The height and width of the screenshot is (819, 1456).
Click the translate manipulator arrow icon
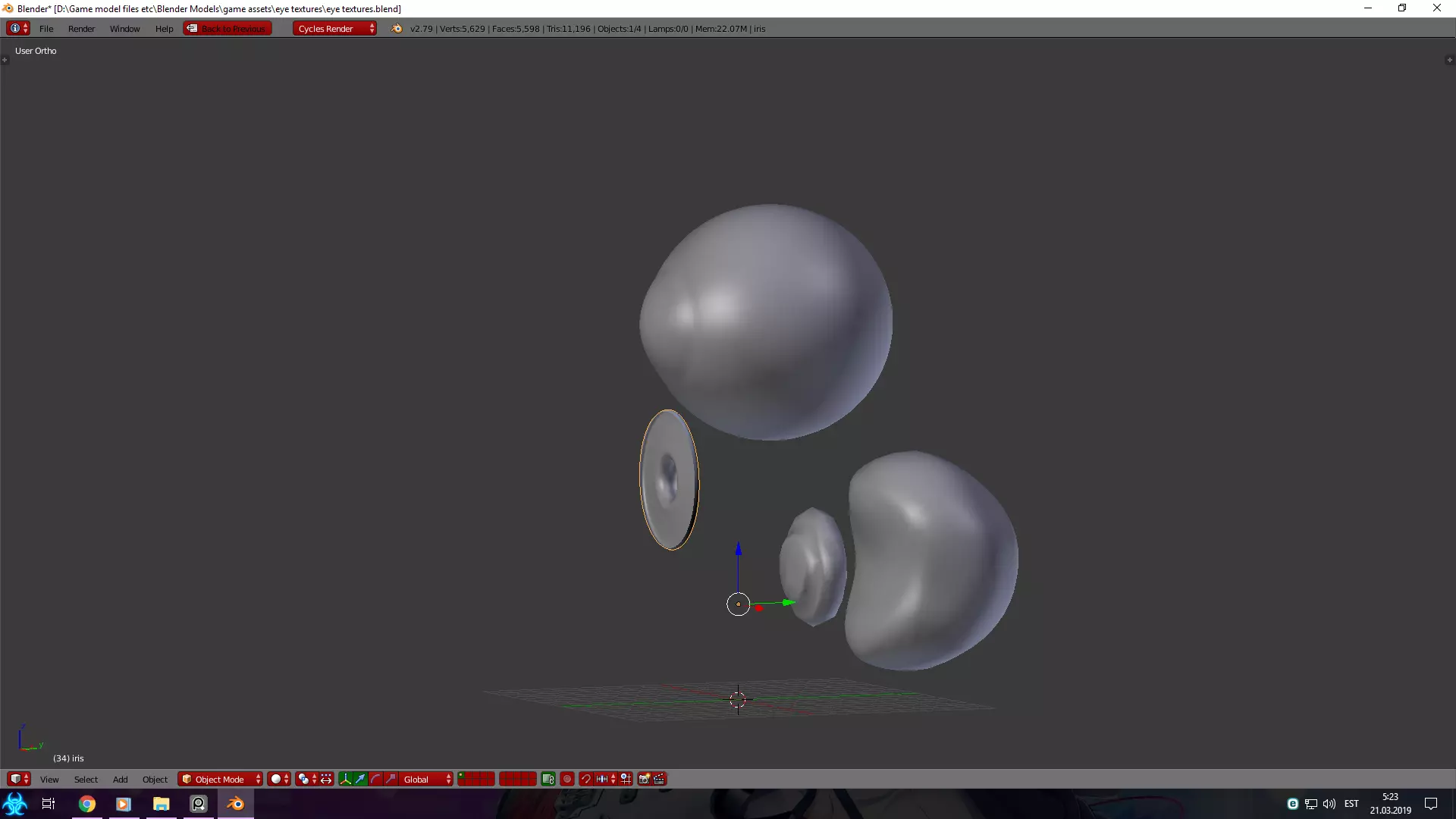[360, 779]
